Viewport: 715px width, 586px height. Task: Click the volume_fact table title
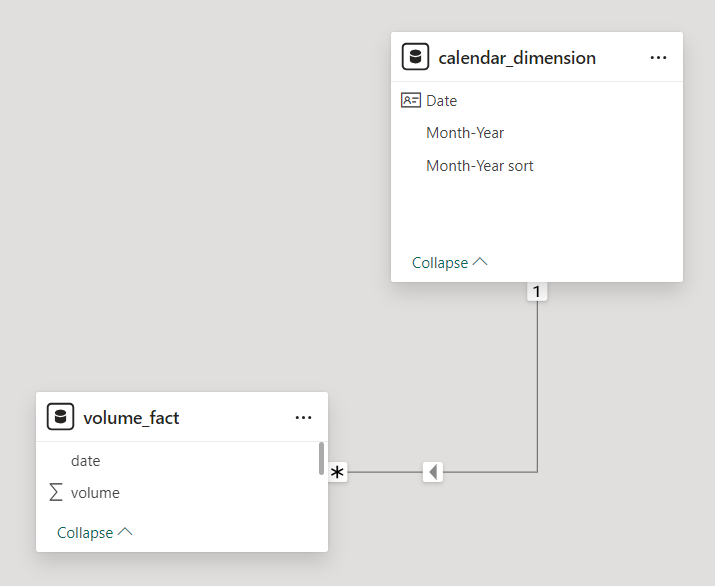pyautogui.click(x=131, y=418)
